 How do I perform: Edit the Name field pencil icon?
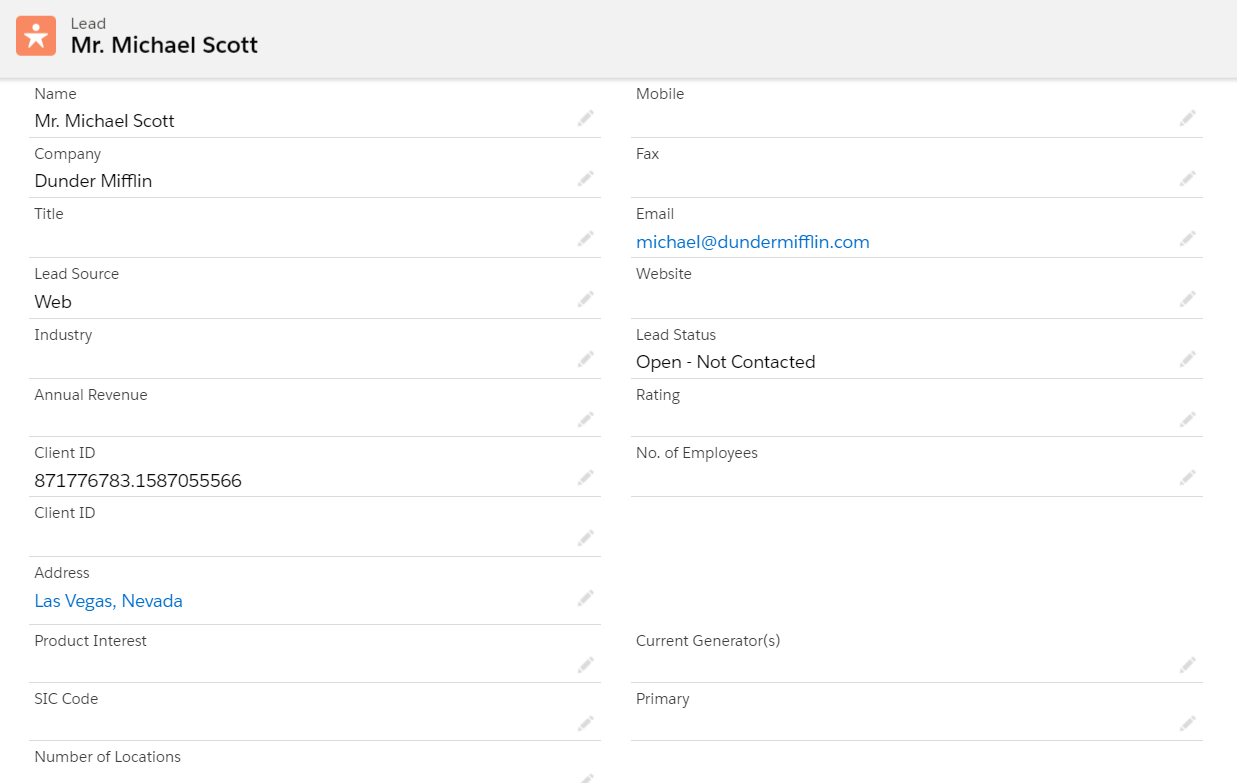(x=586, y=118)
